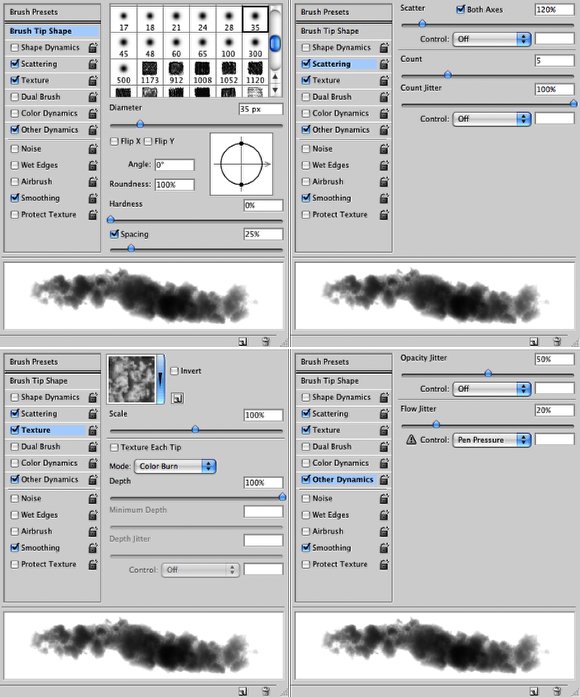Open the Pen Pressure control dropdown
This screenshot has width=580, height=697.
(492, 440)
